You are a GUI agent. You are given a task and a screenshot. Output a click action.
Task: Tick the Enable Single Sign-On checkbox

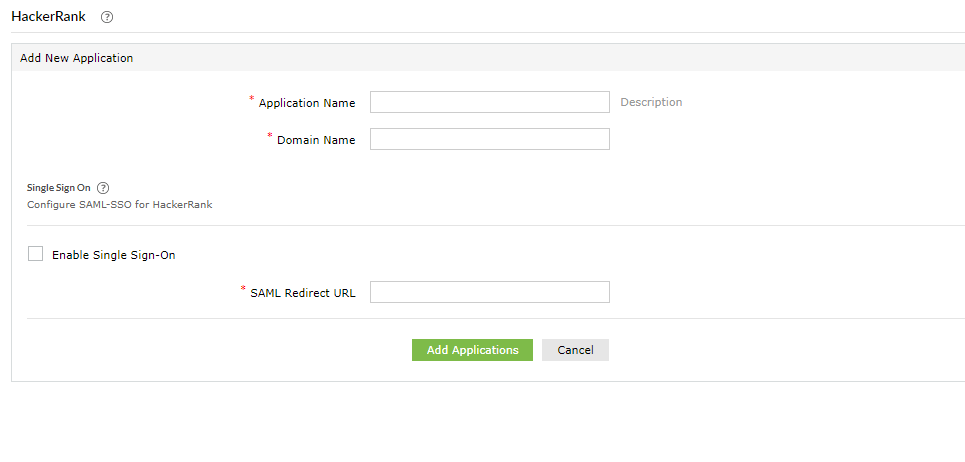pos(36,254)
